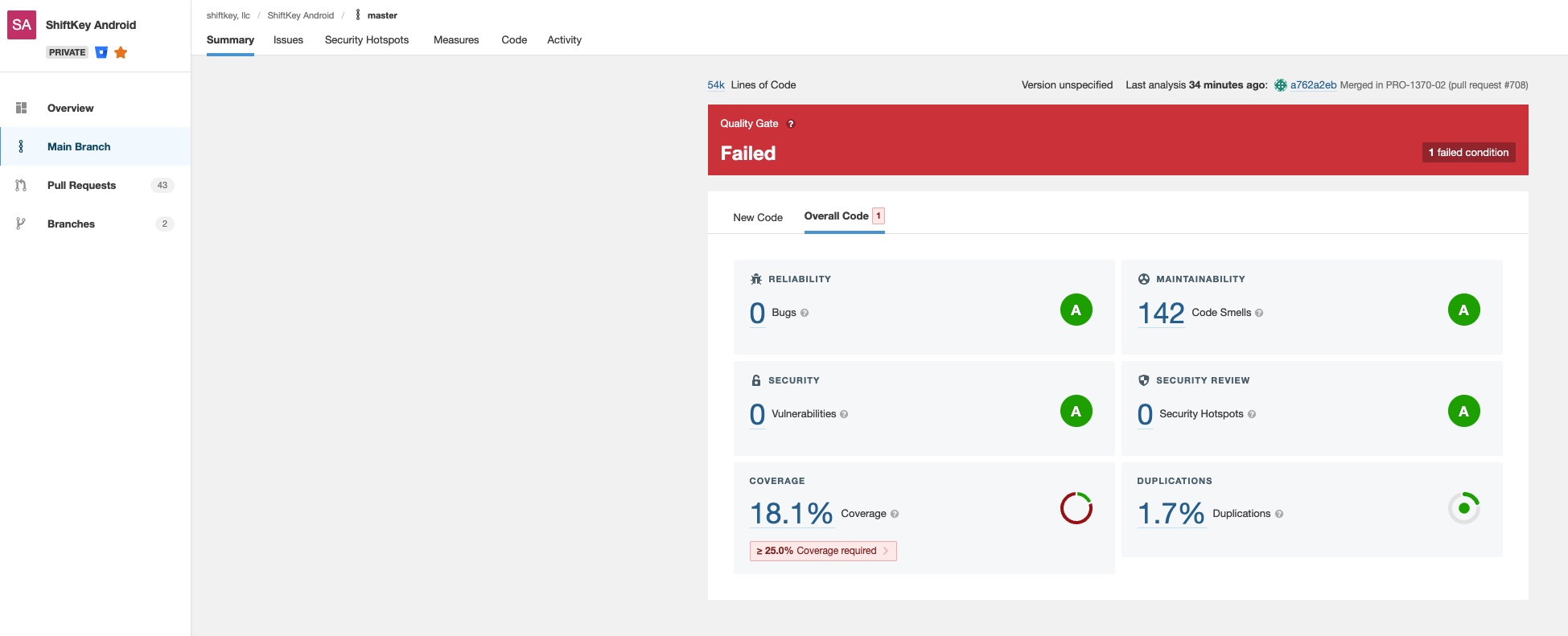Click the help icon next to Coverage
Viewport: 1568px width, 636px height.
click(x=895, y=514)
